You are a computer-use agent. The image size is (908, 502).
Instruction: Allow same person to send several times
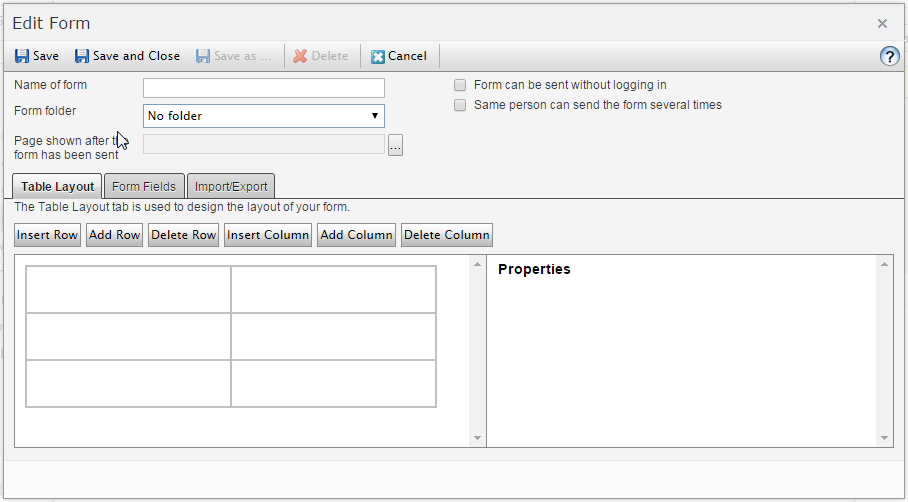pos(460,105)
